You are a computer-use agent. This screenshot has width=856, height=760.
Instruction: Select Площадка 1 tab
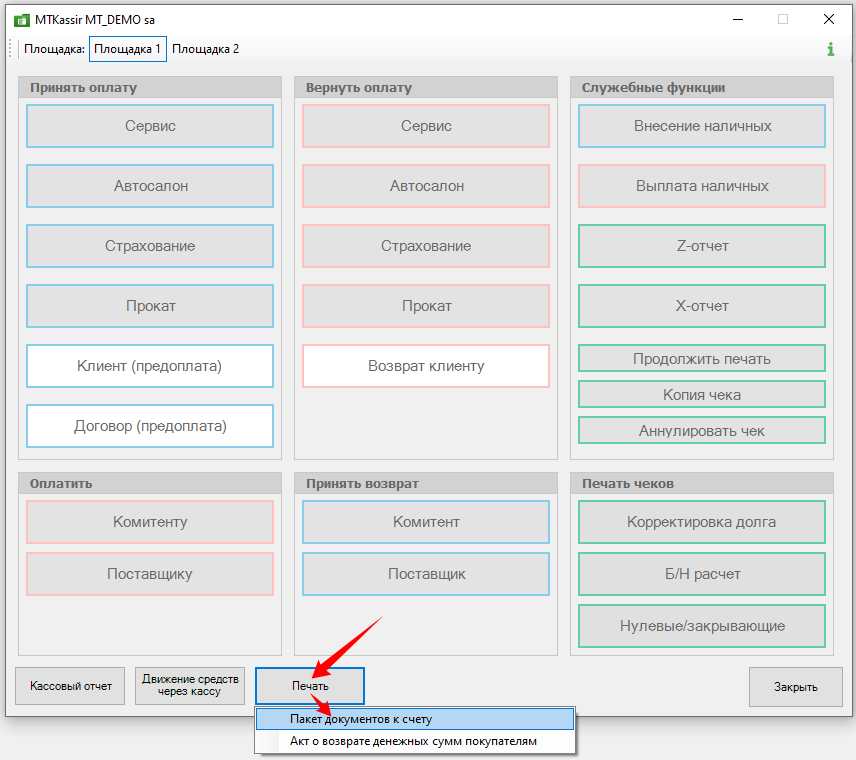click(127, 49)
